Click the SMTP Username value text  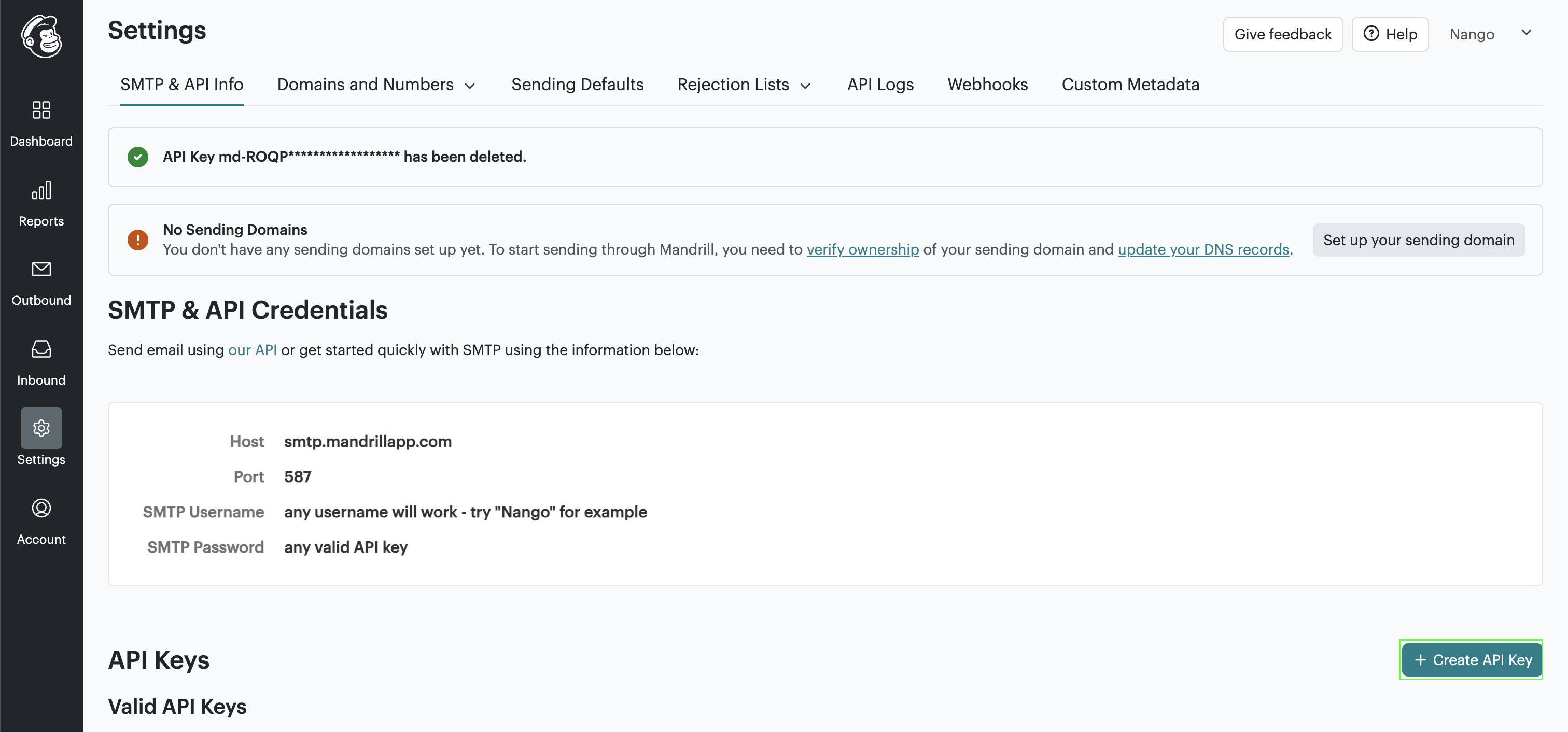coord(466,512)
